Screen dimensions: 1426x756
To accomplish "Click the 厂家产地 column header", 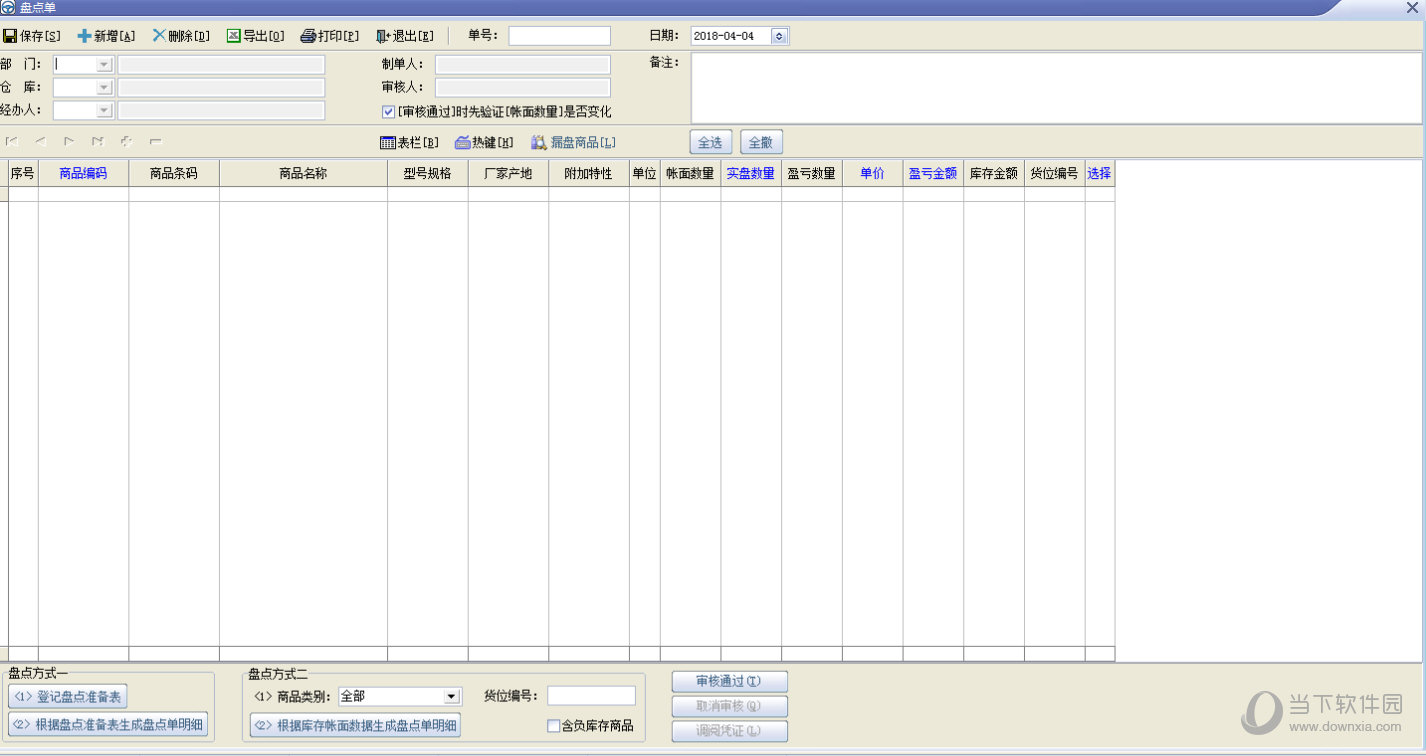I will point(508,173).
